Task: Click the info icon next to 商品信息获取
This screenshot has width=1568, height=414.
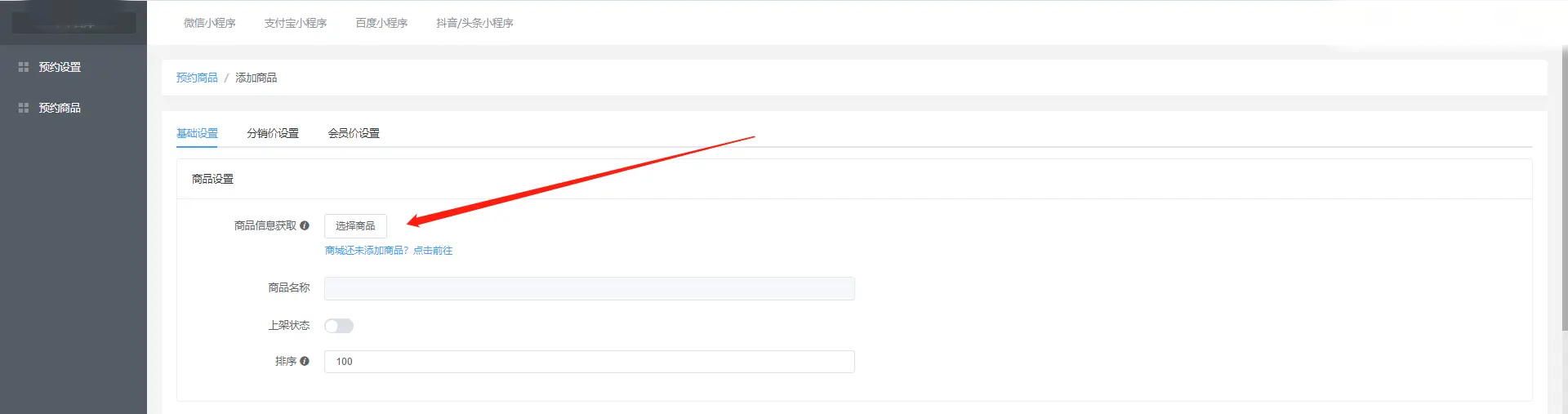Action: [x=305, y=225]
